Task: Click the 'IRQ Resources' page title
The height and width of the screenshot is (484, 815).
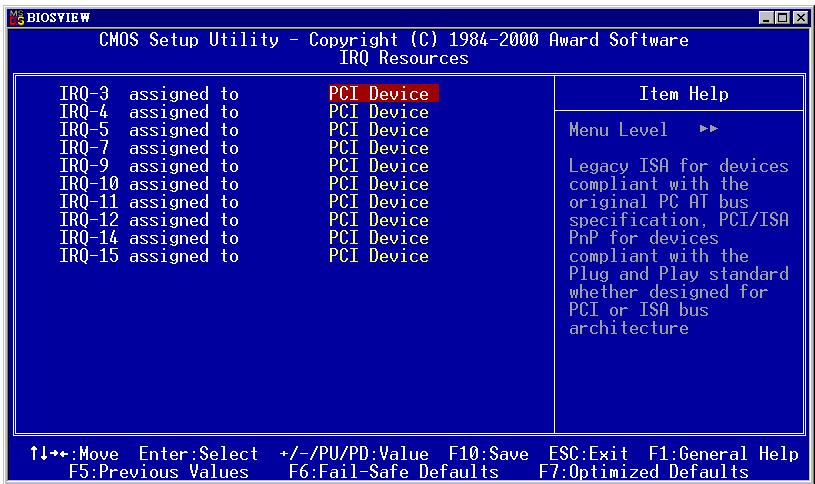Action: point(404,58)
